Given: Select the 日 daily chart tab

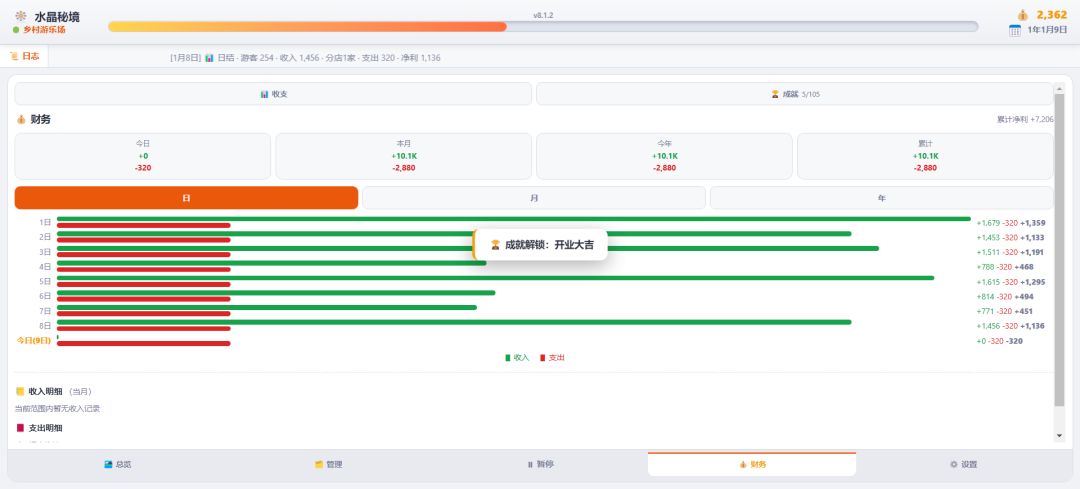Looking at the screenshot, I should [187, 198].
